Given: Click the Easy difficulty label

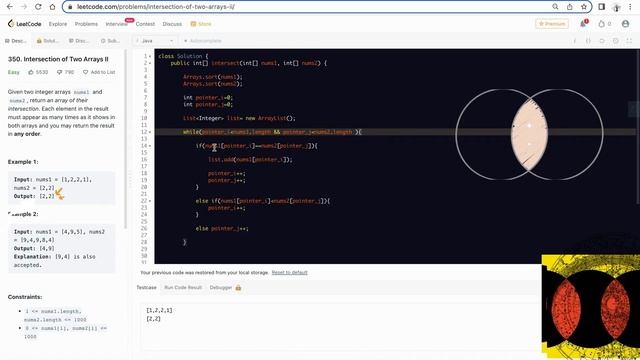Looking at the screenshot, I should pos(13,72).
